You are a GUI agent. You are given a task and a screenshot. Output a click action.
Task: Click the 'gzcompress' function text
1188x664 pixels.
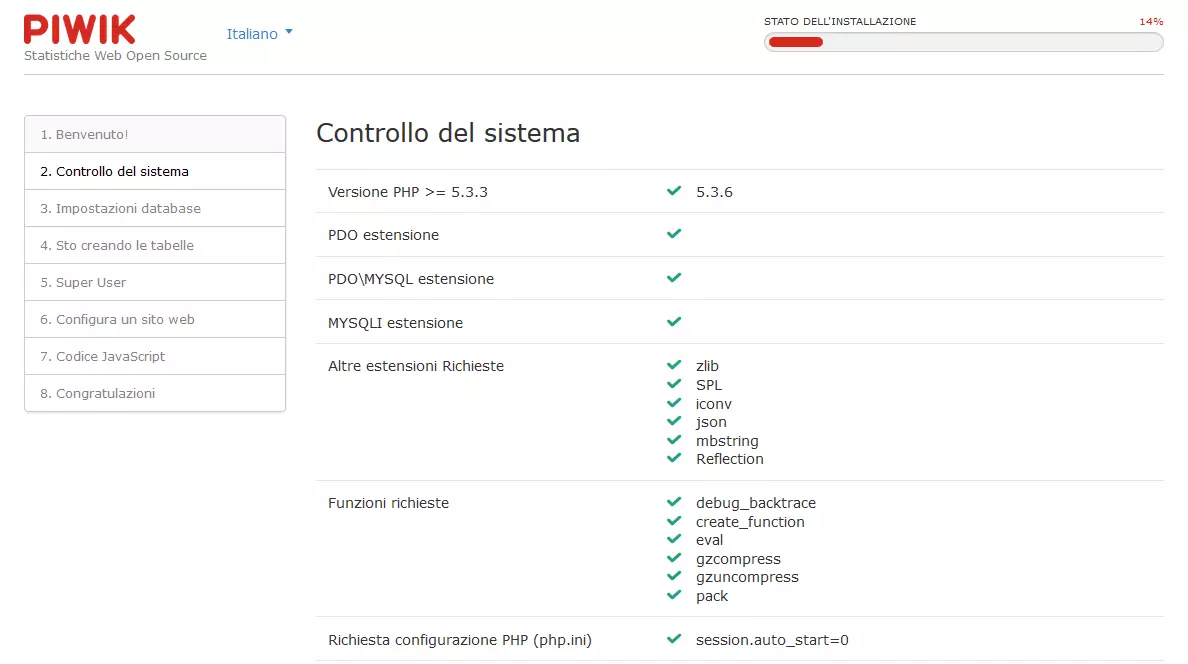(x=738, y=559)
